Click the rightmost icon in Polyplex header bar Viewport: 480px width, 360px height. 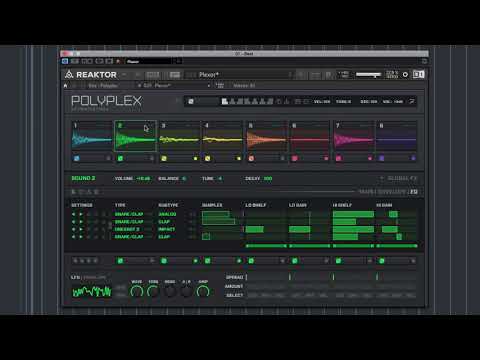412,101
